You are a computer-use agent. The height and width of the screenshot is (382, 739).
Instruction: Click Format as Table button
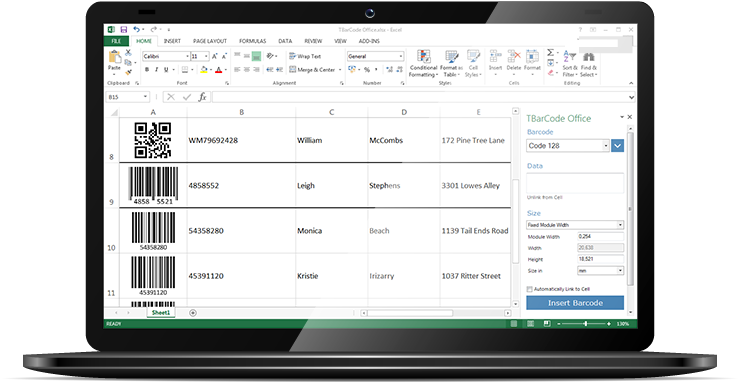(451, 63)
